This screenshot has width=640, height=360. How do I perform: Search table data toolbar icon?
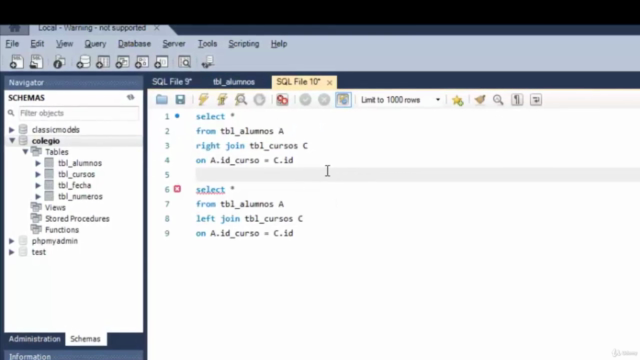tap(184, 62)
